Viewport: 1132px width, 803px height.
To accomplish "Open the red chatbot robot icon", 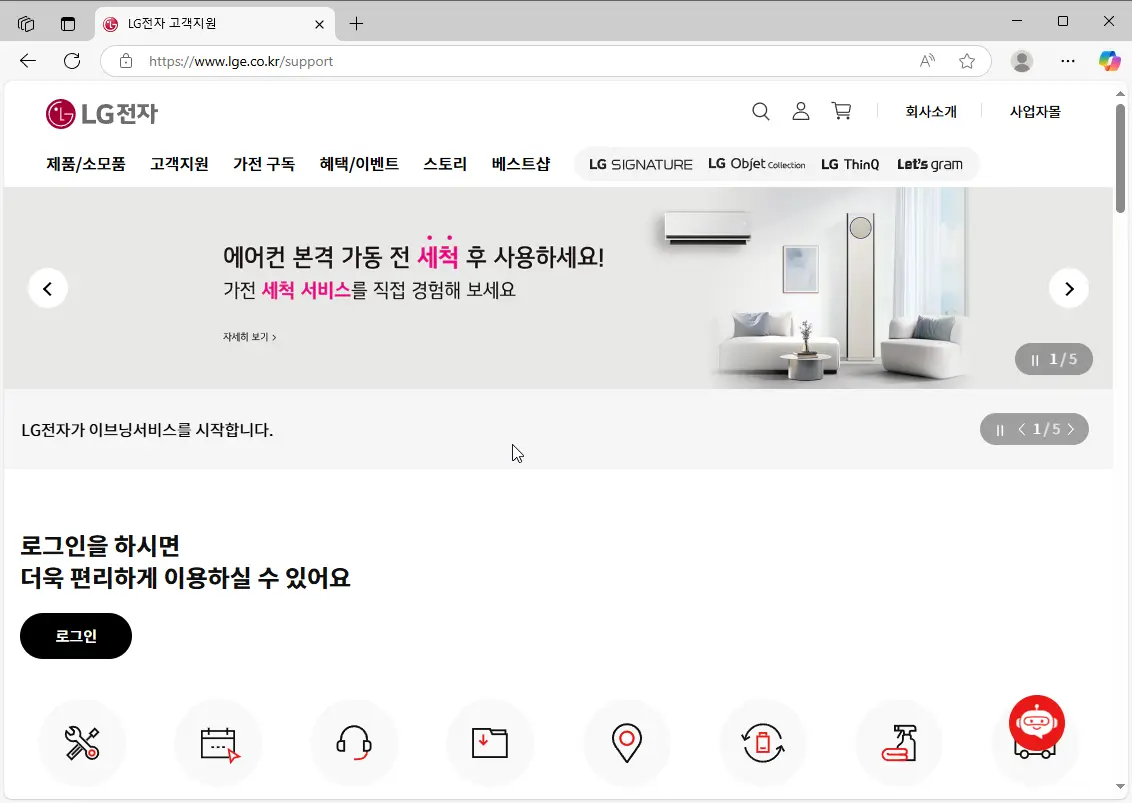I will click(x=1037, y=723).
